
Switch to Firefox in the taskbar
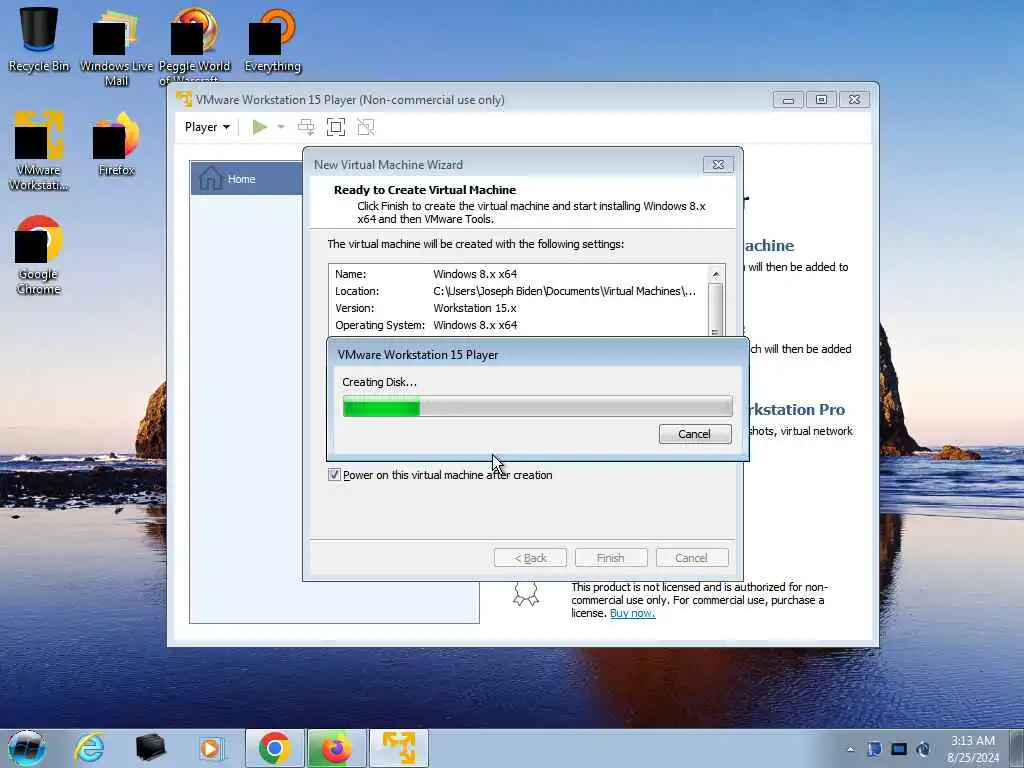(x=336, y=748)
